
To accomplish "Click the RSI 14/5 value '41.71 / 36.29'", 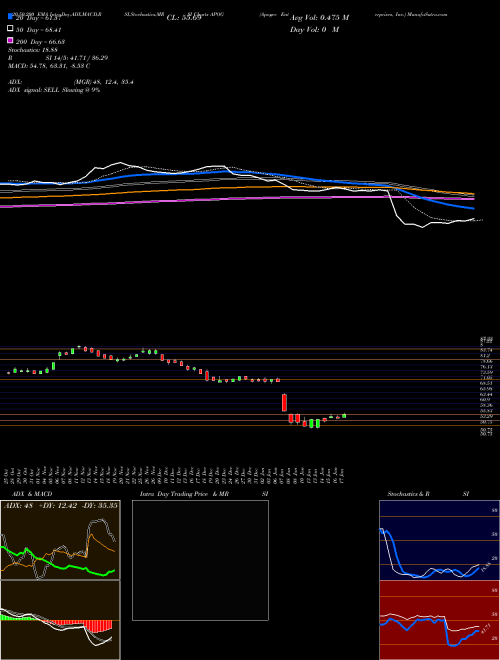I will pos(88,58).
